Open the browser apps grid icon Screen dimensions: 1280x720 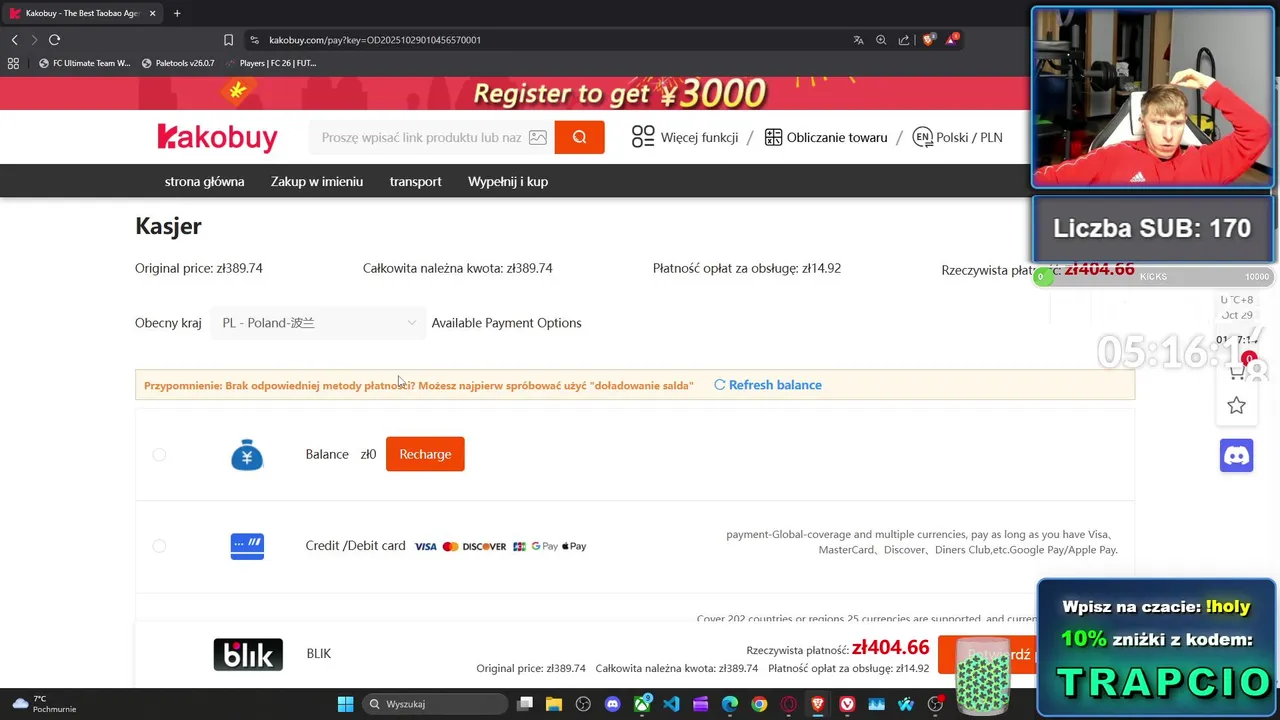pyautogui.click(x=13, y=63)
